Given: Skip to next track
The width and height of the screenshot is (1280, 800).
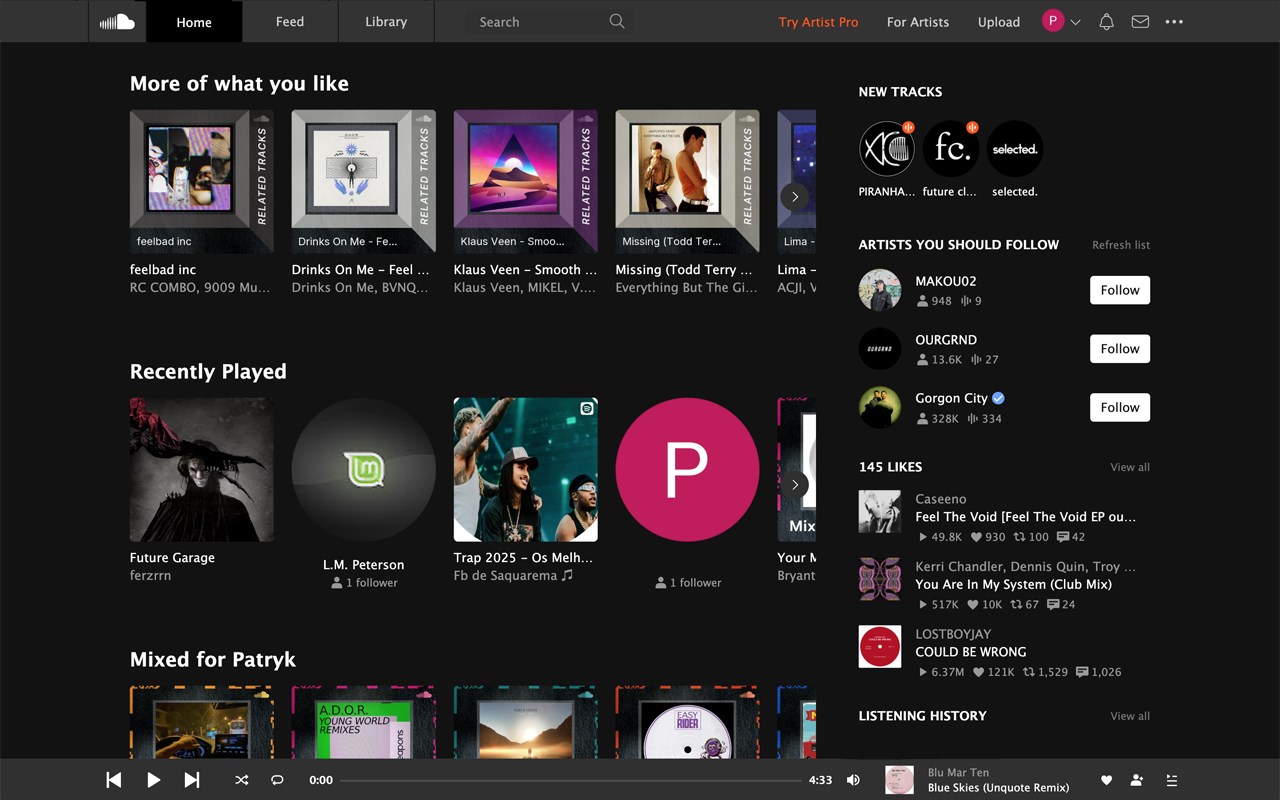Looking at the screenshot, I should point(192,780).
